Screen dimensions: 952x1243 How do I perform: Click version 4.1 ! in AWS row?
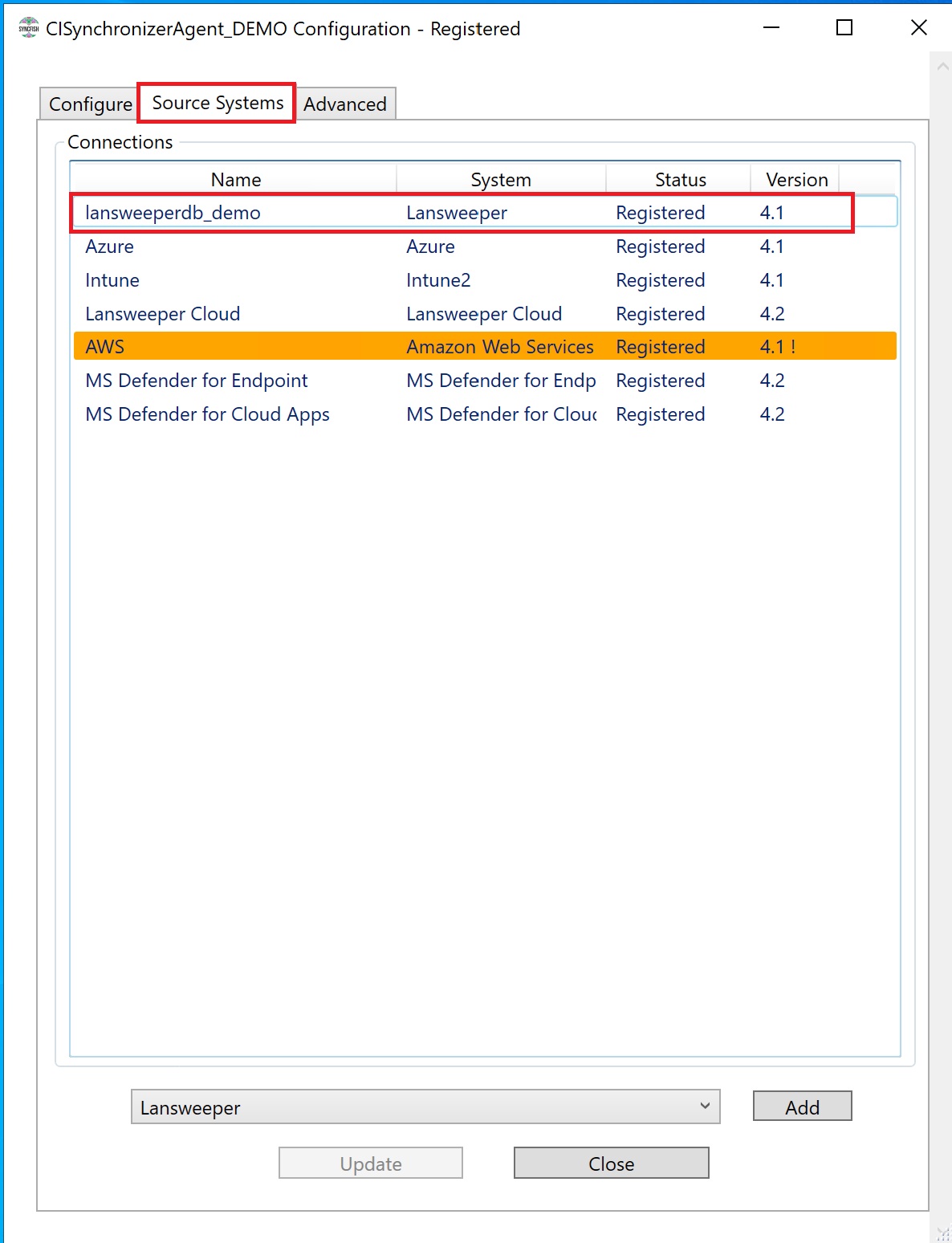point(778,347)
